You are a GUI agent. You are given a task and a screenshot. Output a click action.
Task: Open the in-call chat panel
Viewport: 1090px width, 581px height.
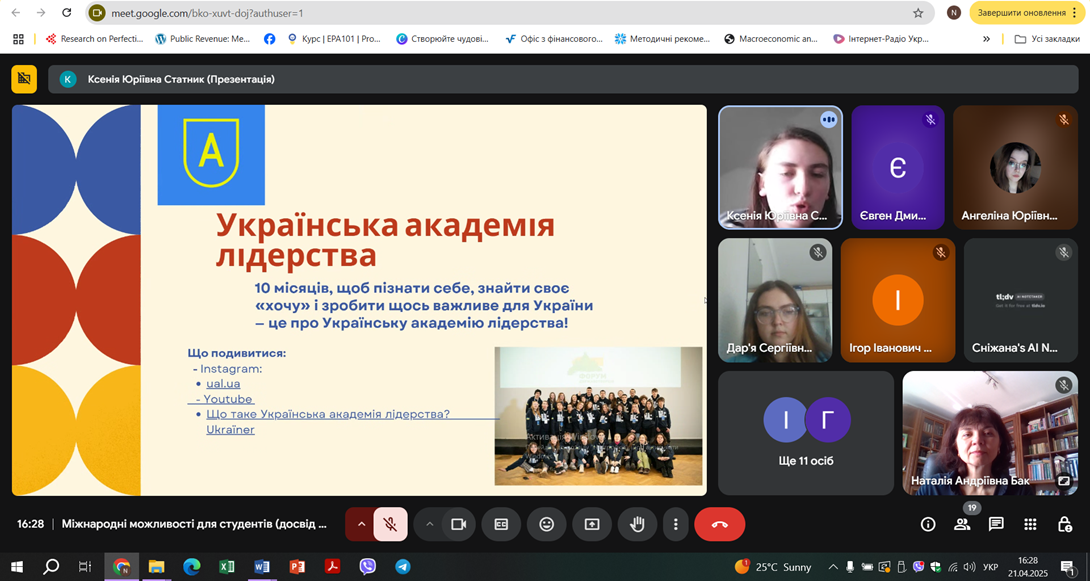tap(996, 524)
